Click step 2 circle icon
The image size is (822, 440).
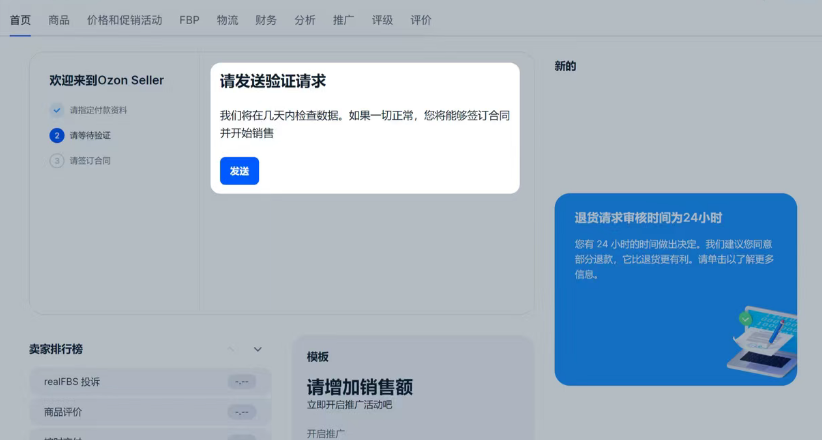click(x=57, y=135)
